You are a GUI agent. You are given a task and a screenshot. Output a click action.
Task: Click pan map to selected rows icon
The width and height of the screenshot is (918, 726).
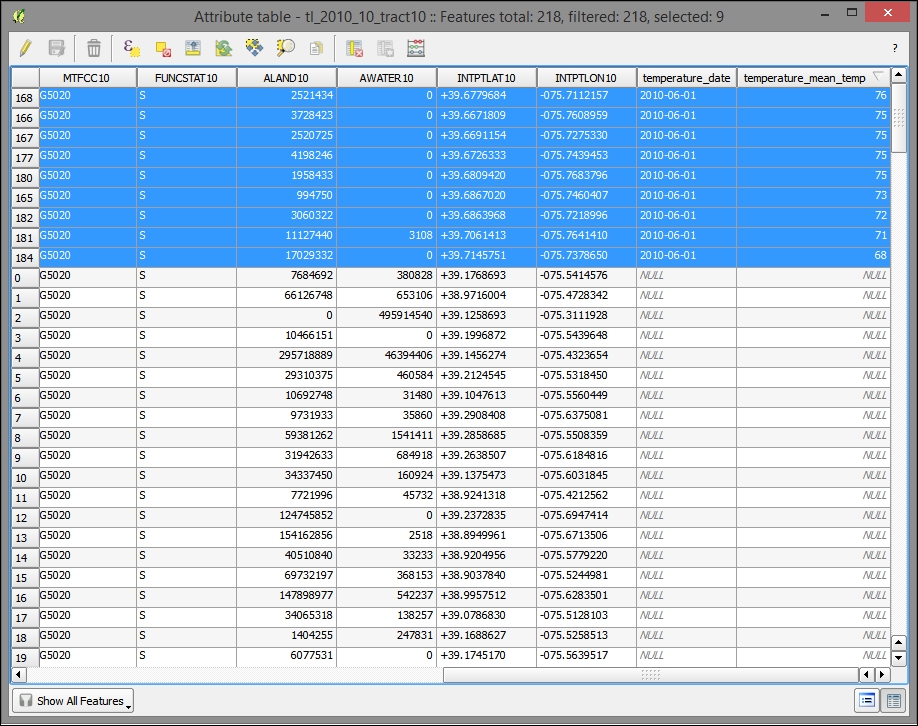pos(255,47)
